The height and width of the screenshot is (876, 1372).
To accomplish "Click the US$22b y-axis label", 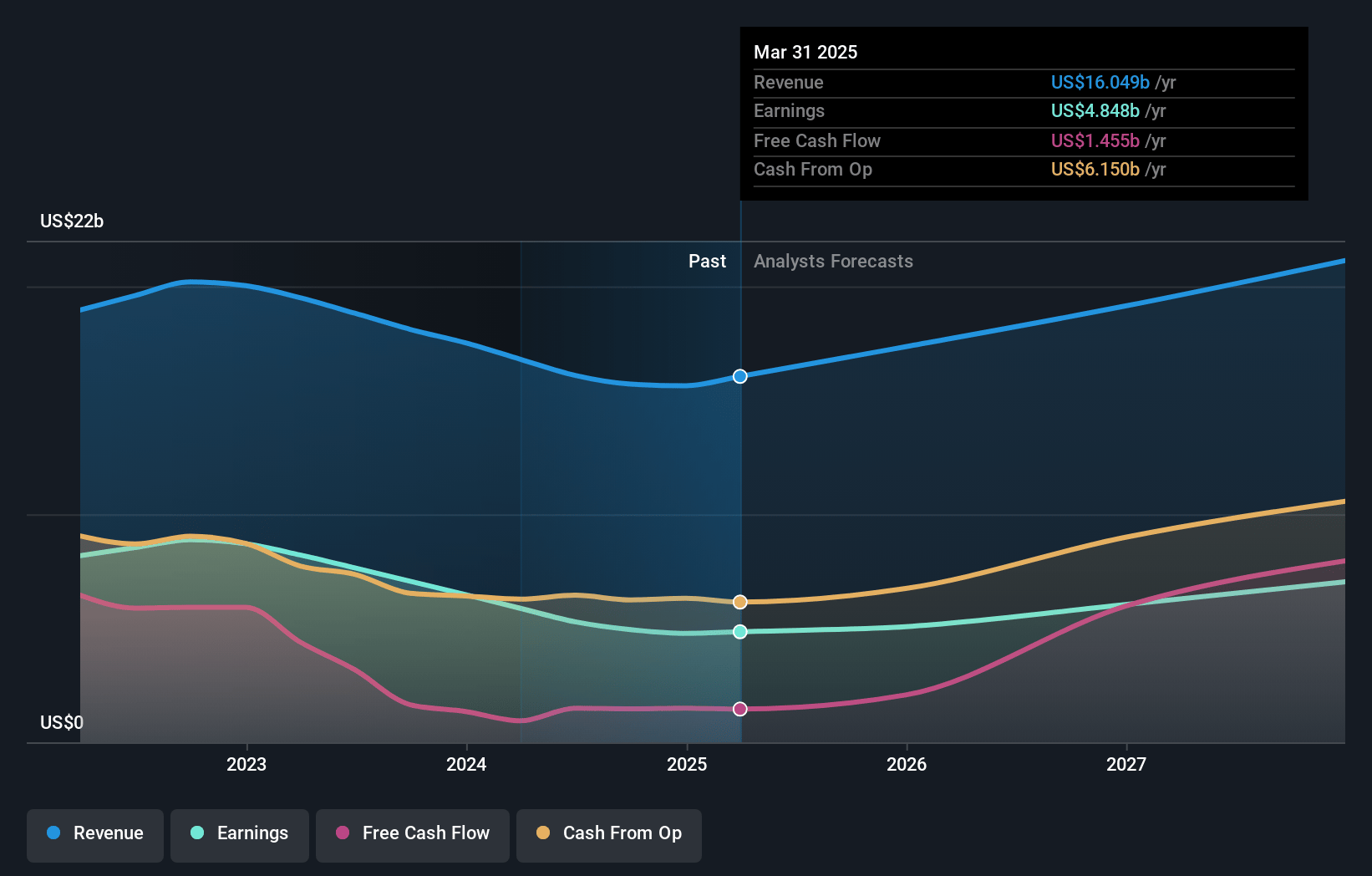I will pyautogui.click(x=72, y=221).
